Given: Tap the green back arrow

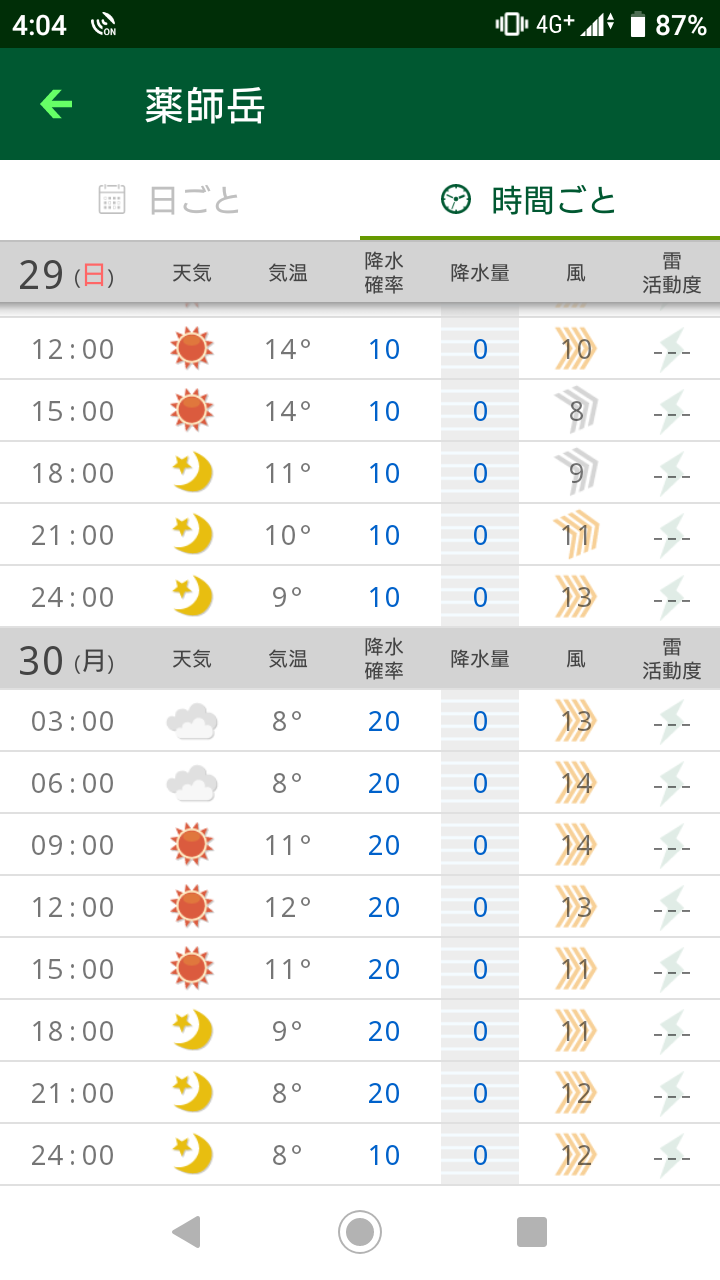Looking at the screenshot, I should (x=56, y=104).
